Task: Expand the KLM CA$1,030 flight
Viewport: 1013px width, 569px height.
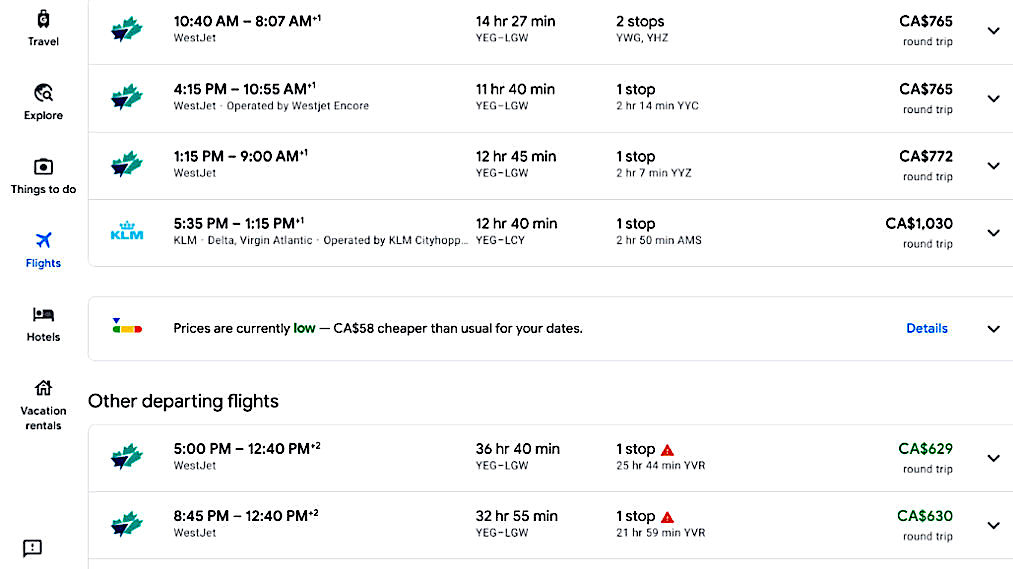Action: pyautogui.click(x=993, y=233)
